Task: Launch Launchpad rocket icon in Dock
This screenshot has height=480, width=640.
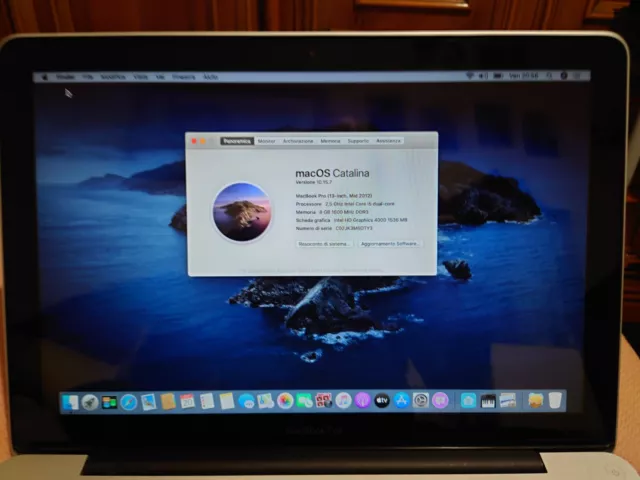Action: [90, 402]
